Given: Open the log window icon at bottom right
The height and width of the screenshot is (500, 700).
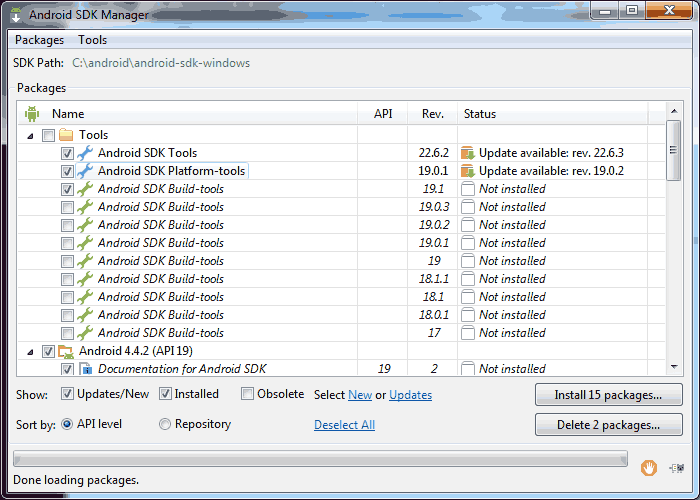Looking at the screenshot, I should click(677, 468).
